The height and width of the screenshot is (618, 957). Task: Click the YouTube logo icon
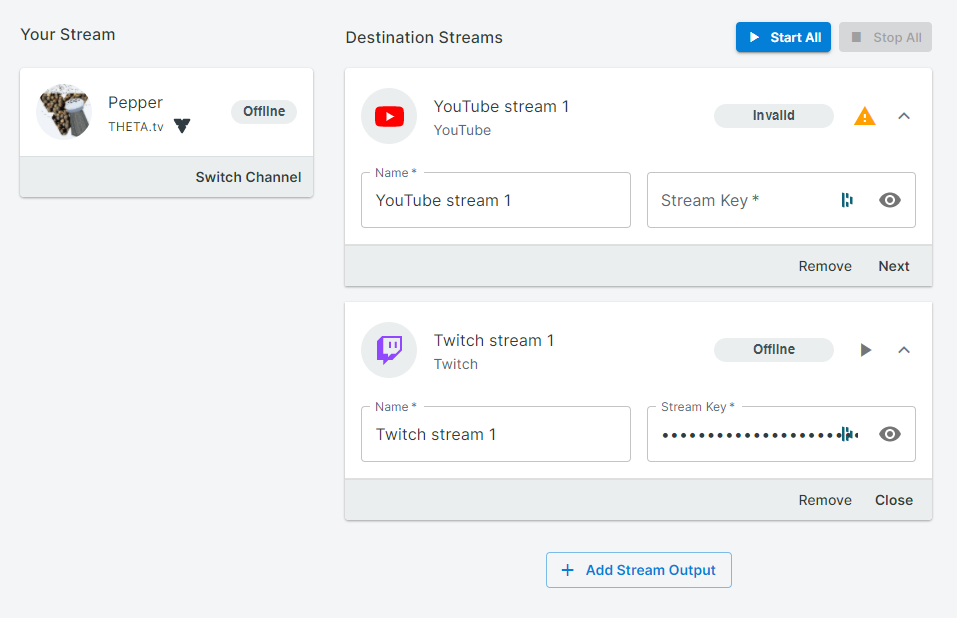point(389,116)
